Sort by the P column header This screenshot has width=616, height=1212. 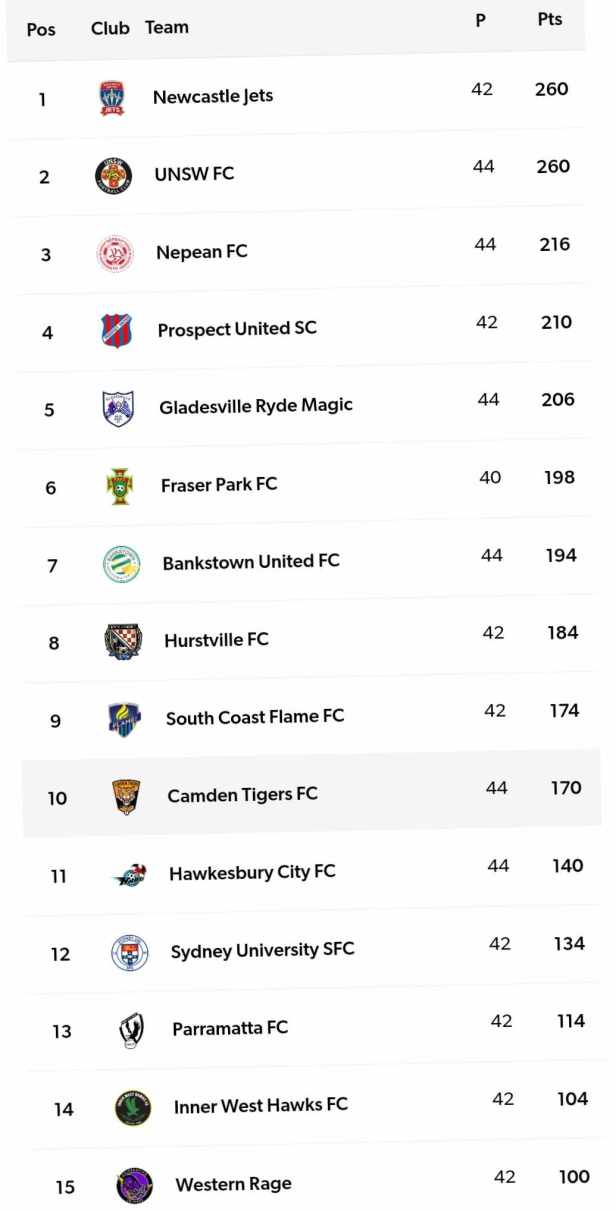click(481, 20)
